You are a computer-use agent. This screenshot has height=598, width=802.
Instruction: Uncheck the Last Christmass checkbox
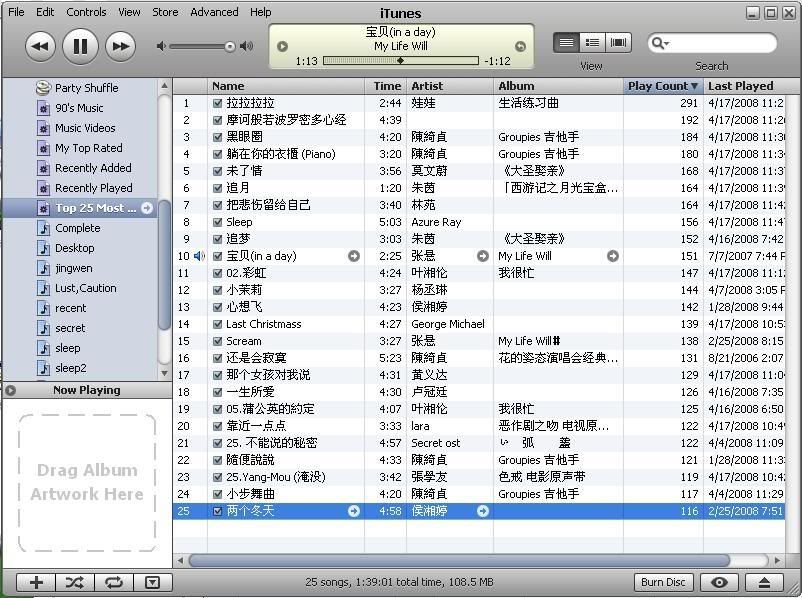tap(217, 324)
